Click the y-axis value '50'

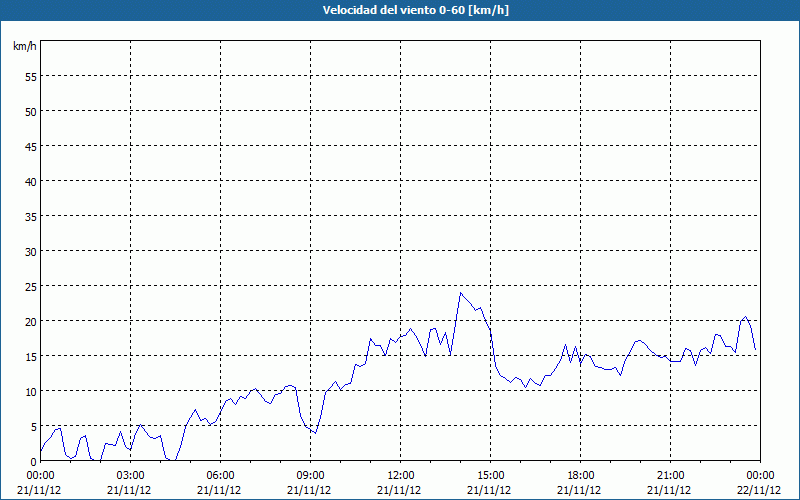(x=31, y=112)
